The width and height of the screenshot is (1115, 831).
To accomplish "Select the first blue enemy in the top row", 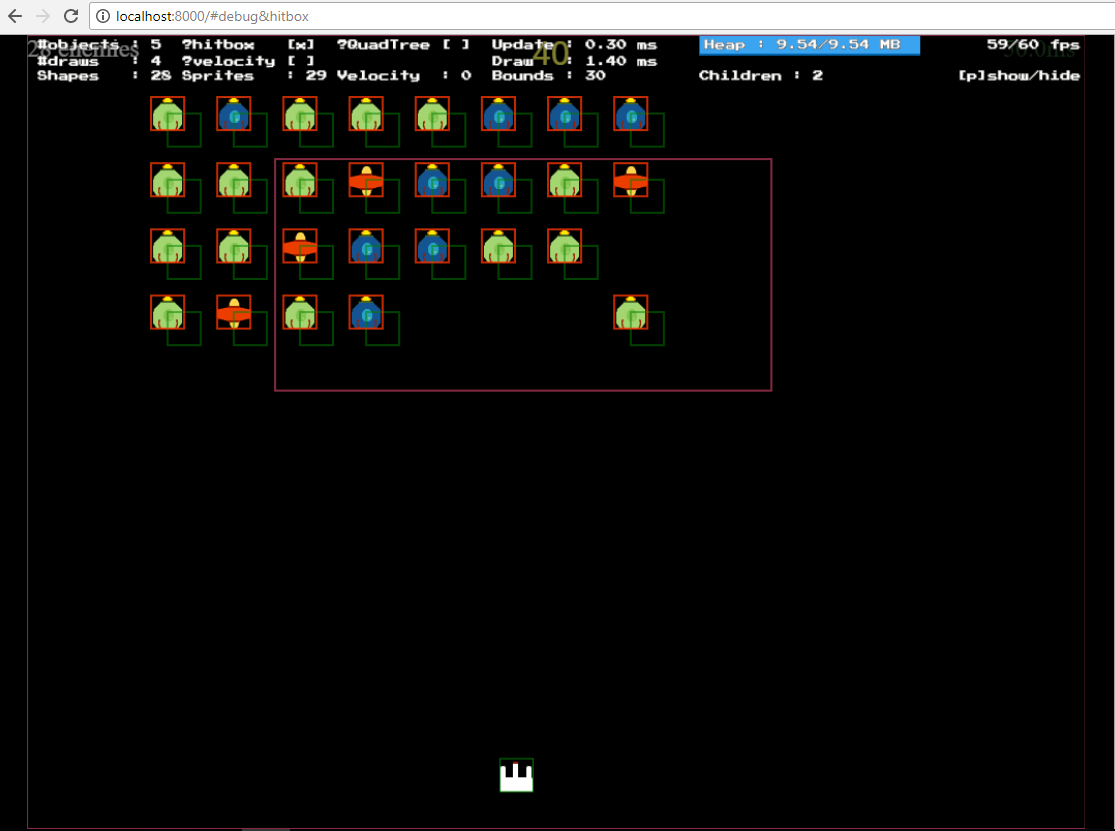I will point(234,114).
